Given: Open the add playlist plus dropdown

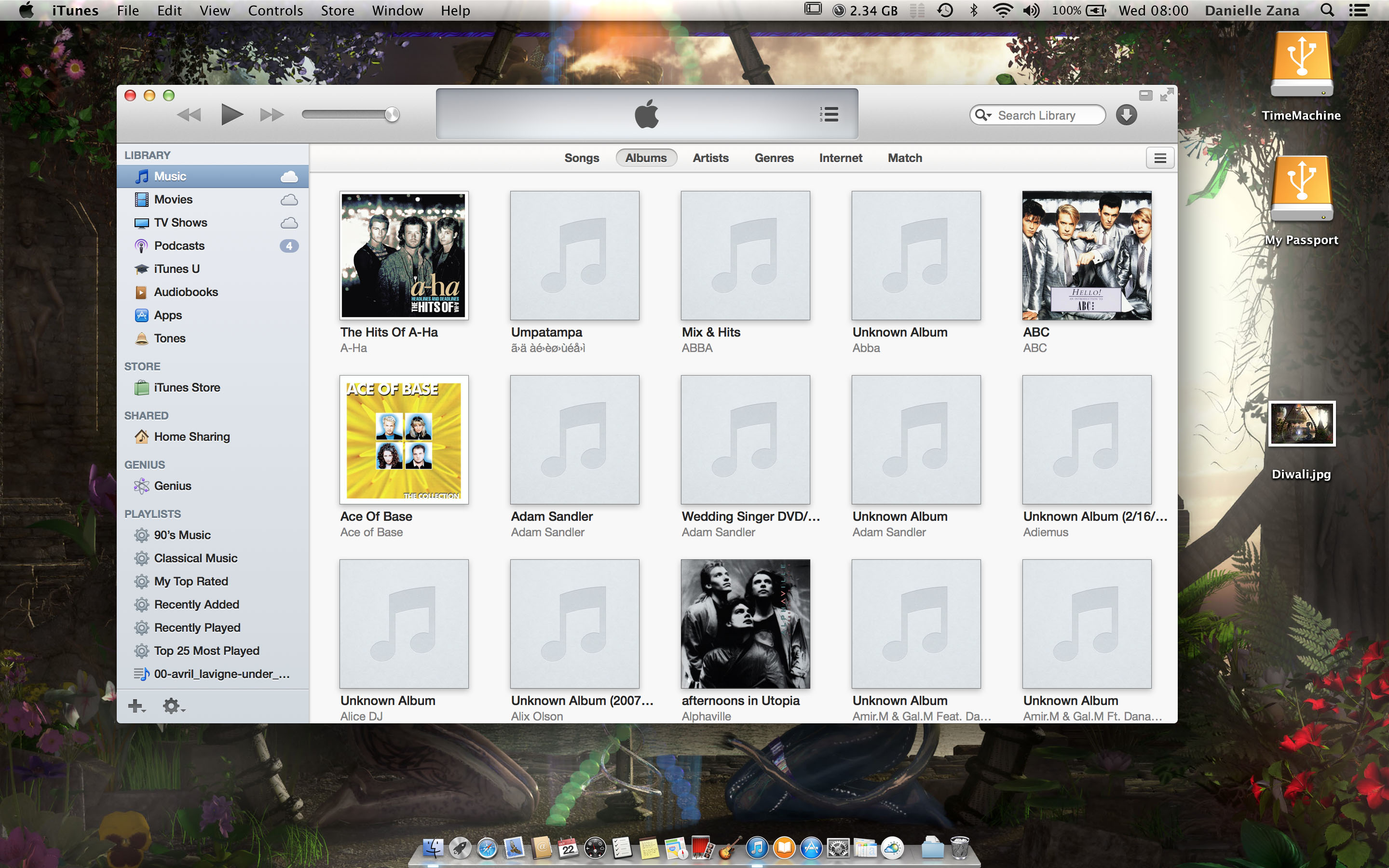Looking at the screenshot, I should click(136, 706).
